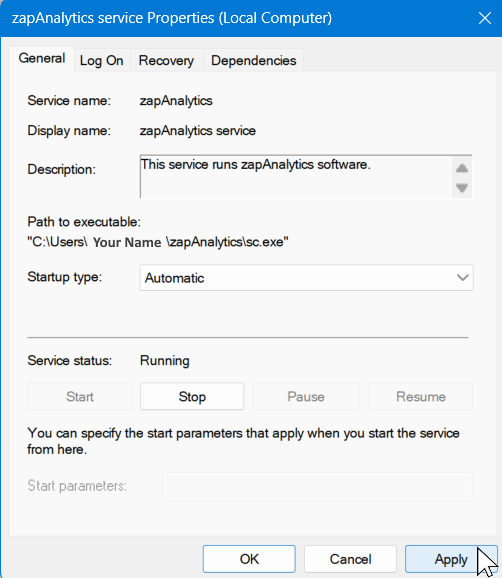Close the zapAnalytics Properties dialog

coord(485,18)
